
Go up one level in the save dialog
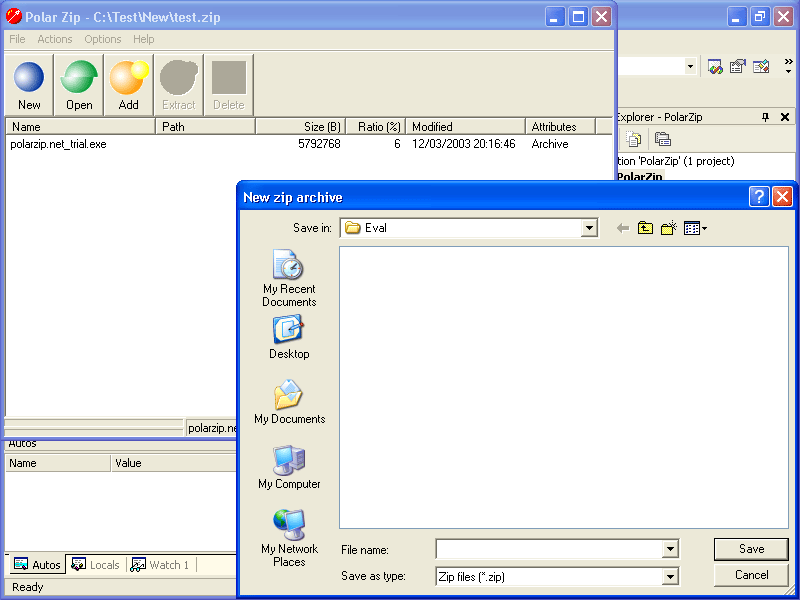pyautogui.click(x=645, y=227)
